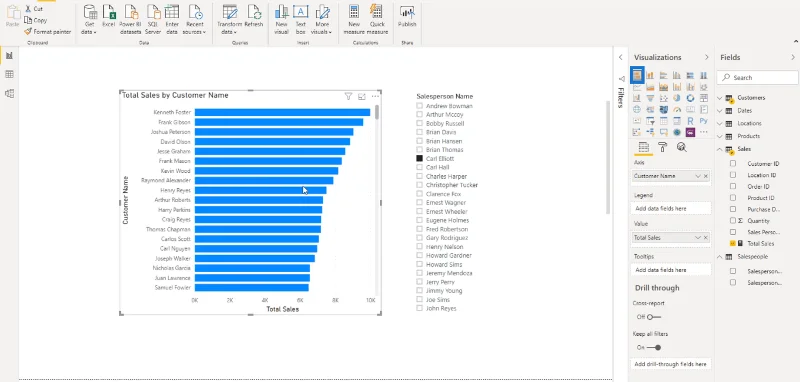Screen dimensions: 800x382
Task: Open Recent sources dropdown
Action: coord(194,19)
